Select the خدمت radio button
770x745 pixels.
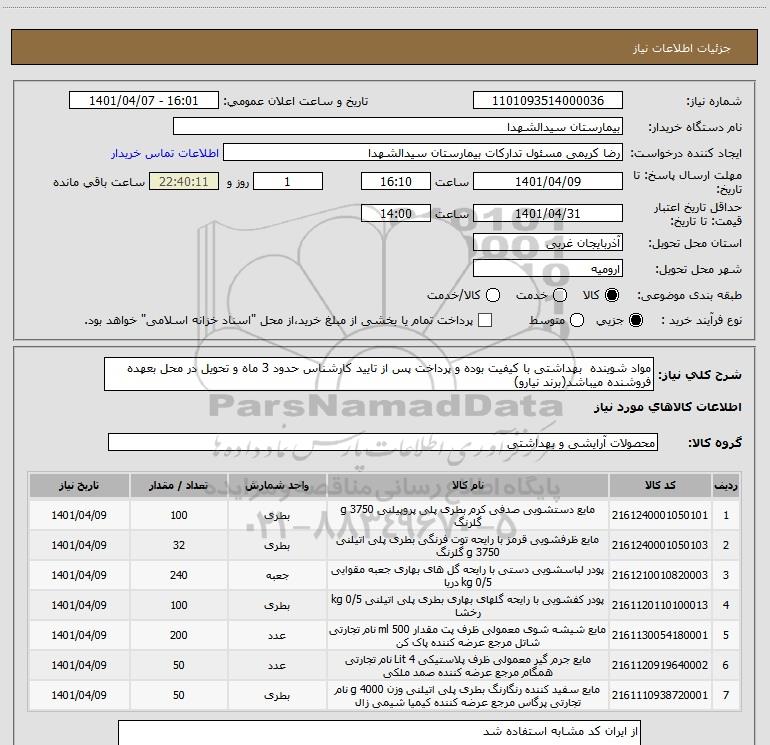[x=560, y=295]
